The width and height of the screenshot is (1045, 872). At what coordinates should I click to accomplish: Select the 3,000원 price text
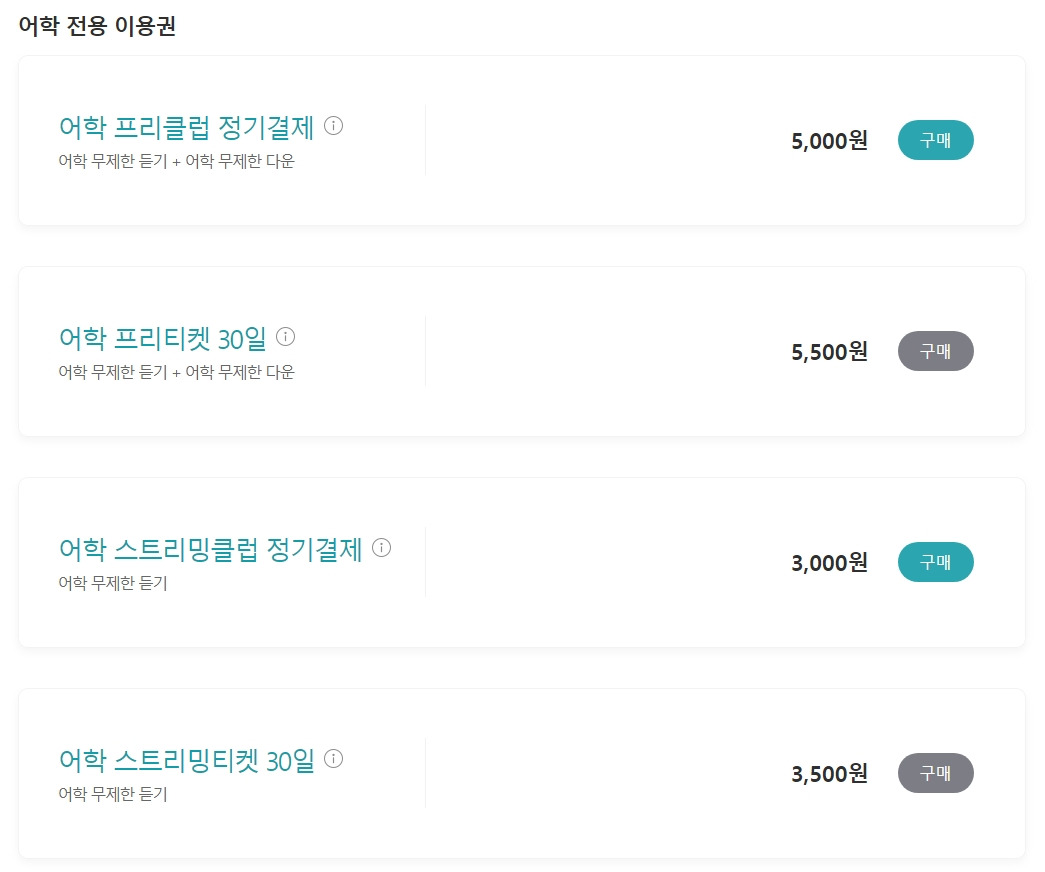click(829, 563)
